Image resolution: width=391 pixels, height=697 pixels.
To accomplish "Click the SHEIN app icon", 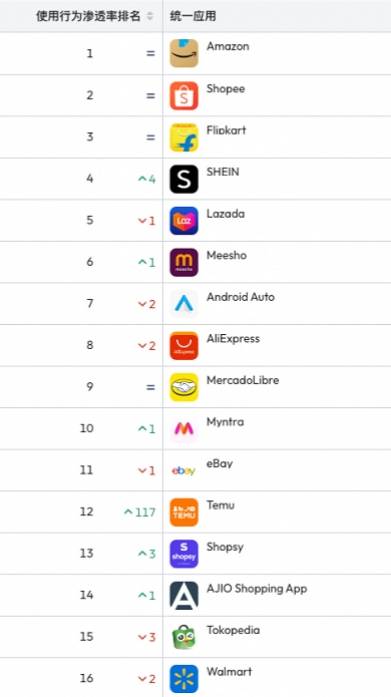I will click(x=184, y=179).
